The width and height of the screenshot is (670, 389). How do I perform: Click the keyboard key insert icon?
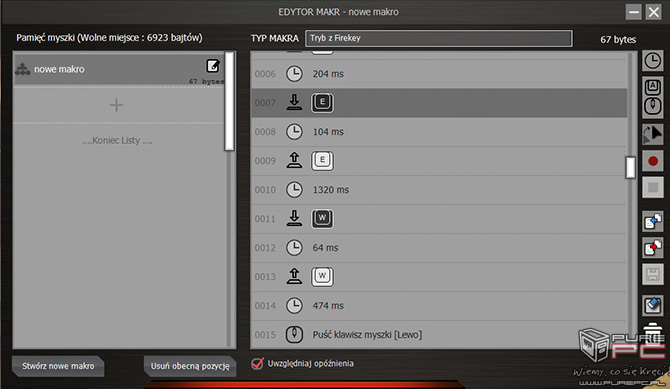pos(652,87)
